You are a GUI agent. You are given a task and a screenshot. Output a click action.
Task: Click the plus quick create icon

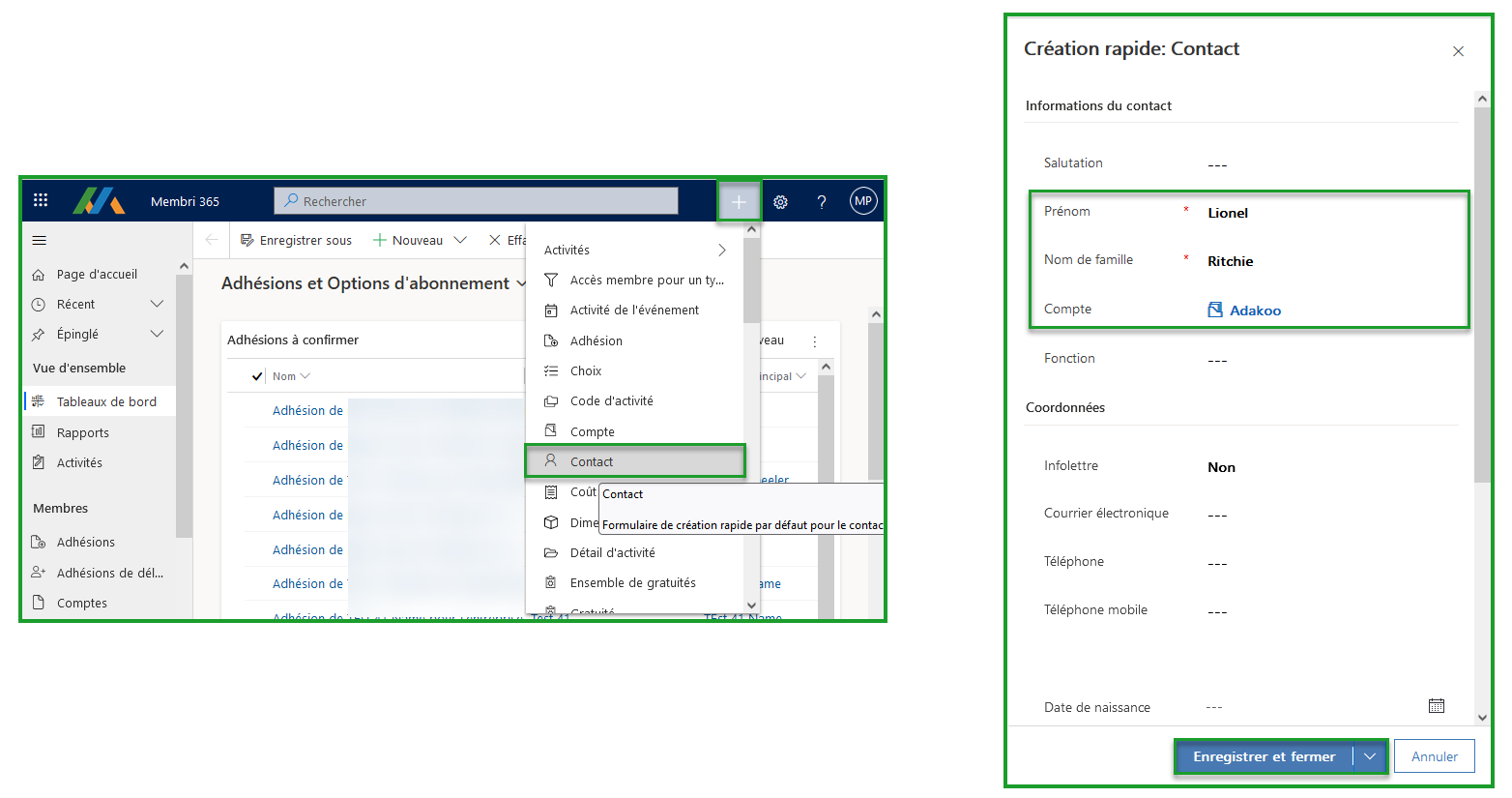point(739,201)
